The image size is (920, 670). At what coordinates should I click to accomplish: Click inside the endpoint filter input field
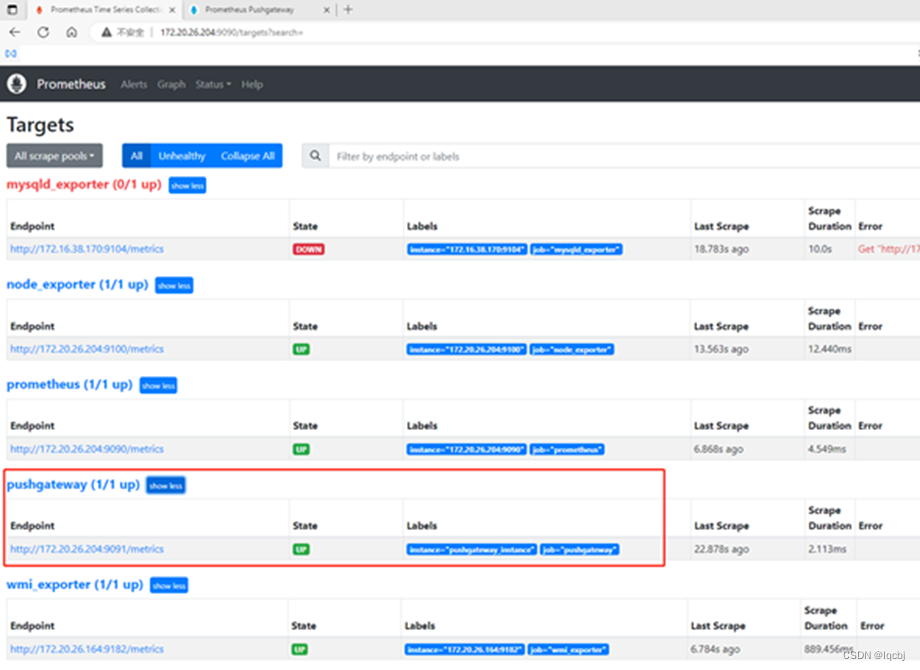450,155
